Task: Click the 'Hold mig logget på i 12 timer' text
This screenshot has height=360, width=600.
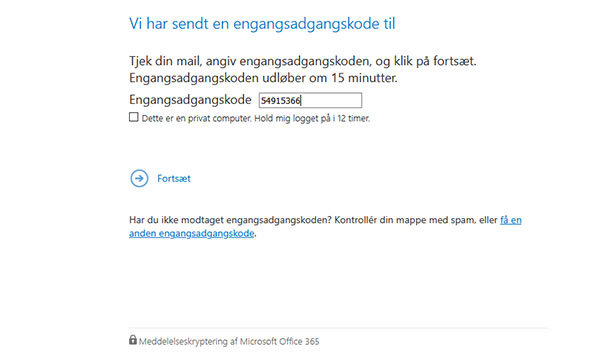Action: click(x=312, y=118)
